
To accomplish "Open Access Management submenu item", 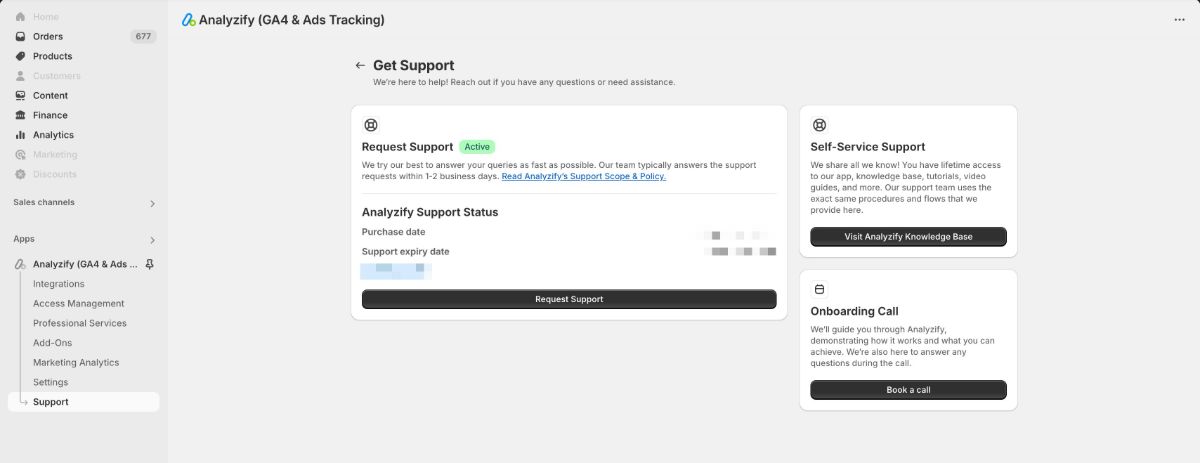I will [79, 303].
